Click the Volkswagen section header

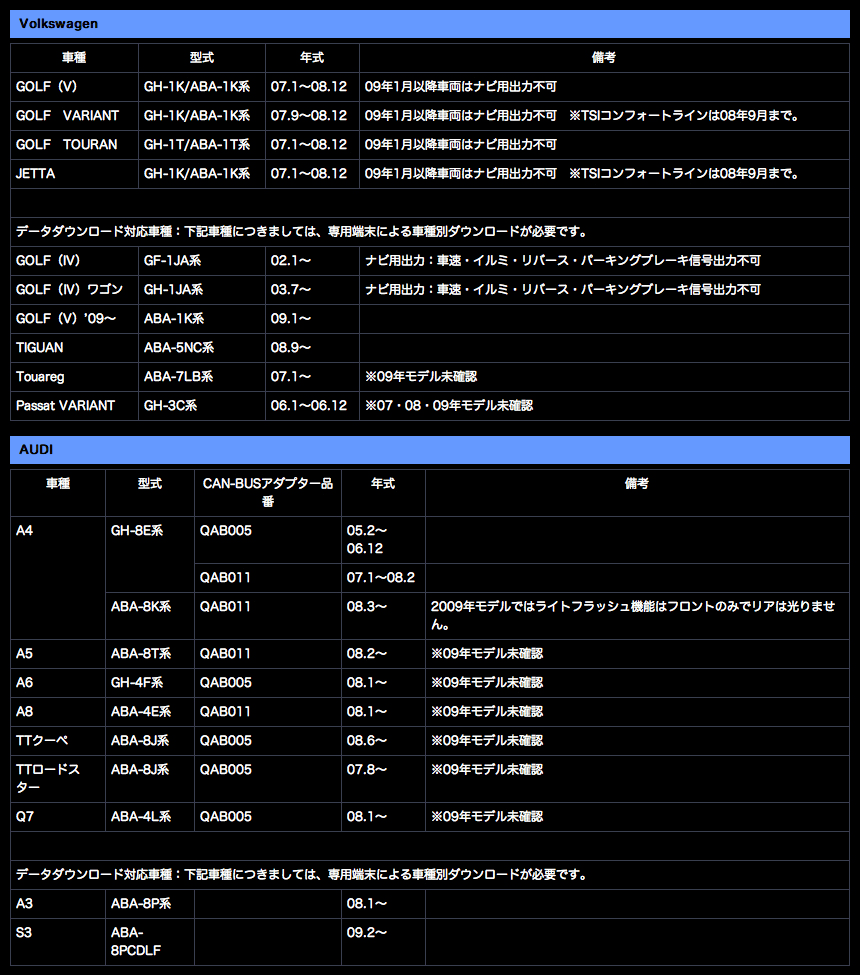point(430,24)
